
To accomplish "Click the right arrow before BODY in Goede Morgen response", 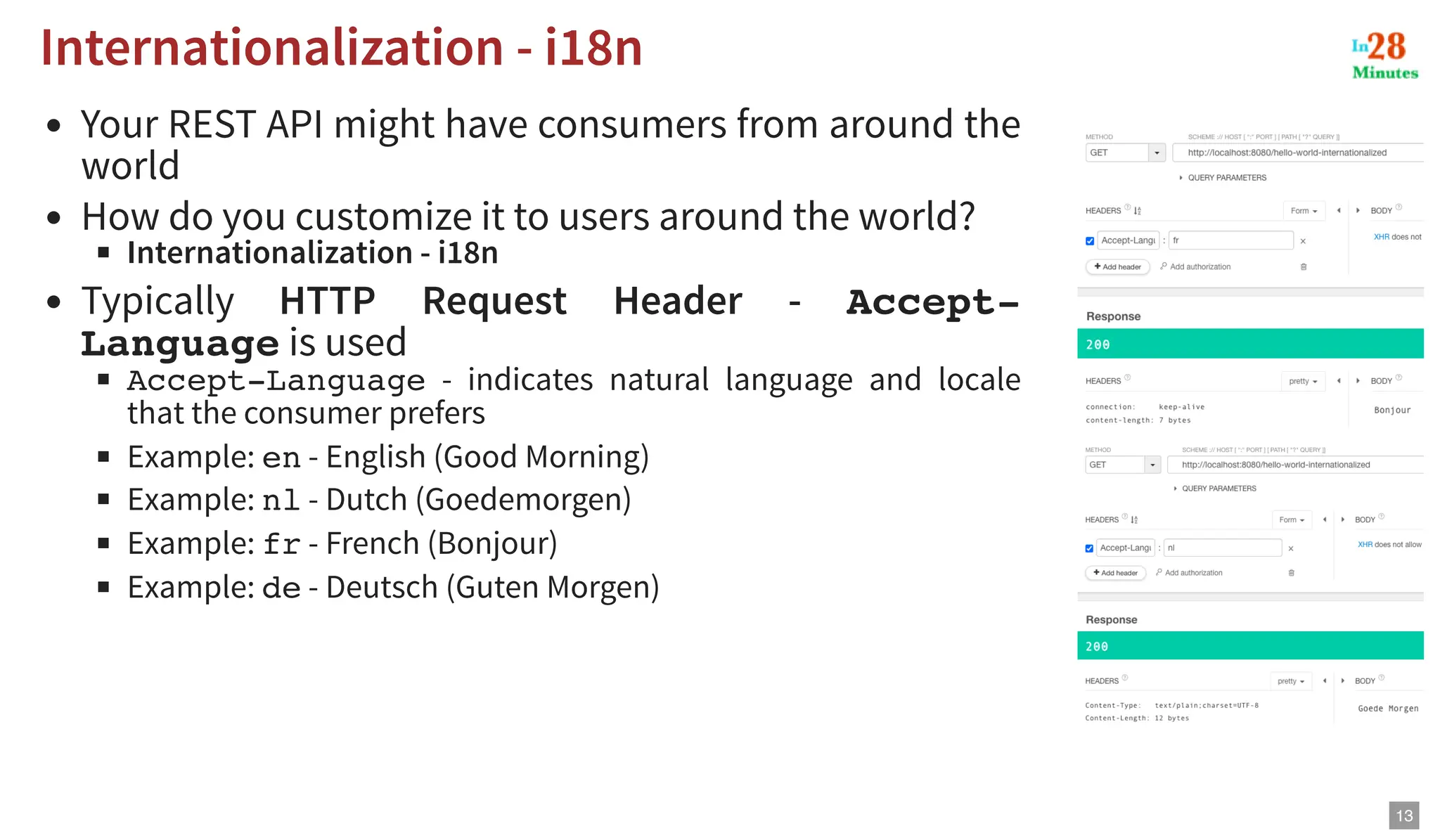I will click(x=1343, y=680).
